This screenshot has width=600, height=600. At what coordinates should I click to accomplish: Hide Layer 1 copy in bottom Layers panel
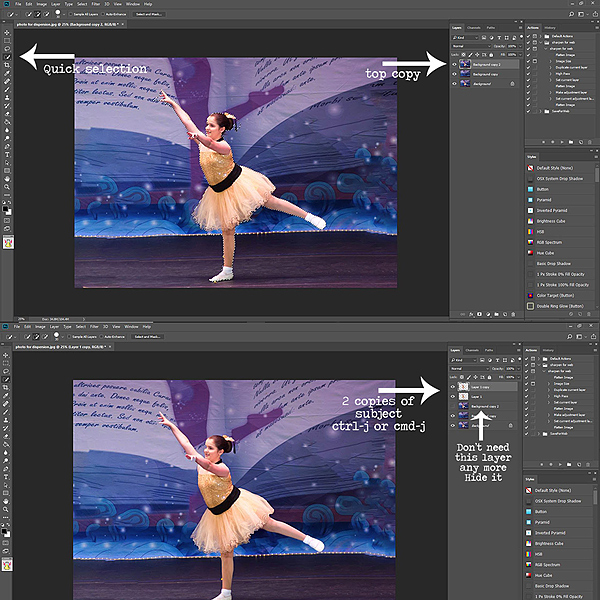453,387
